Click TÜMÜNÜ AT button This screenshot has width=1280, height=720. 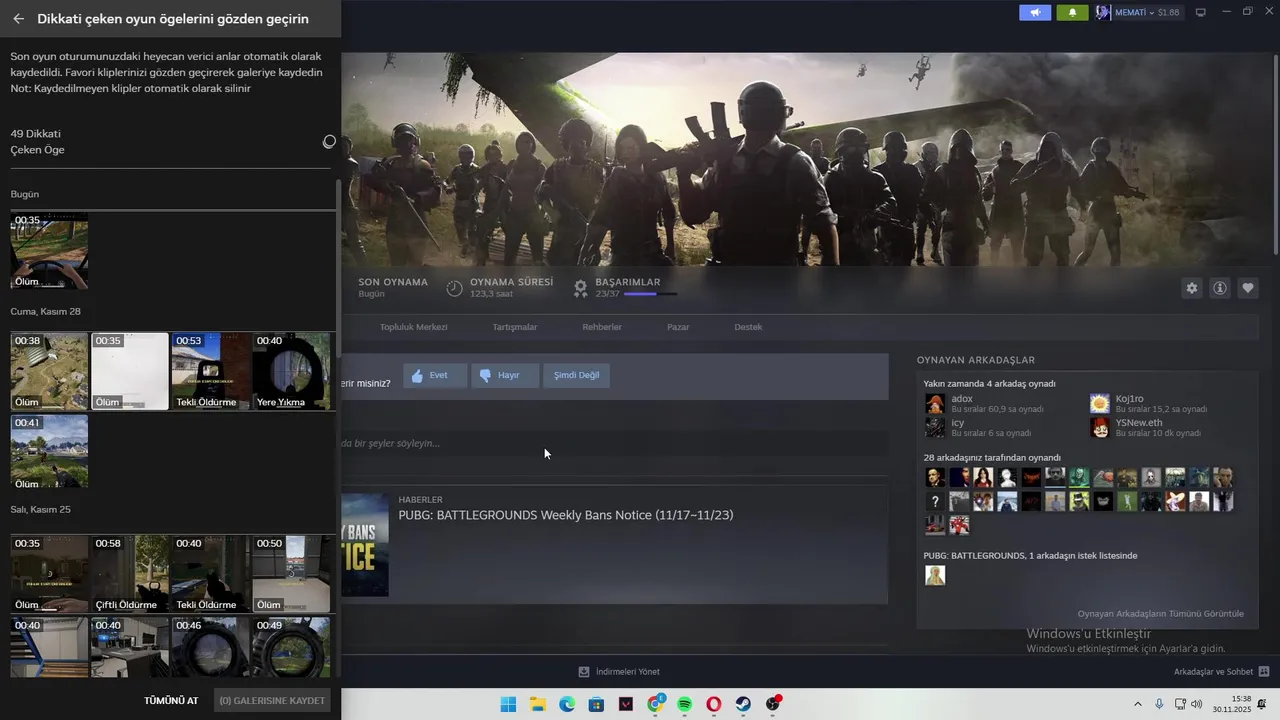171,701
